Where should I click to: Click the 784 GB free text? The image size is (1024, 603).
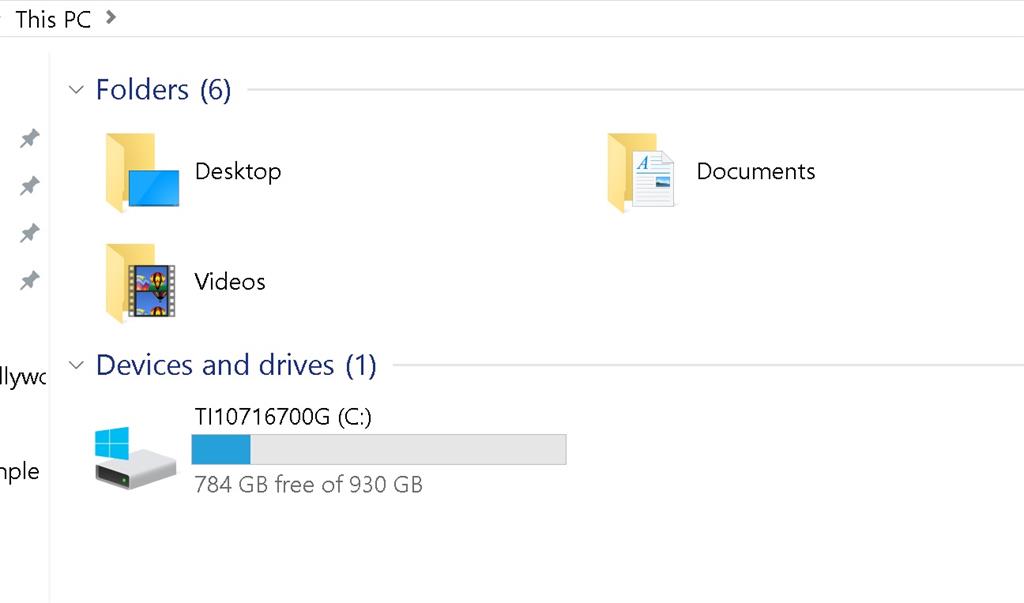click(x=308, y=485)
